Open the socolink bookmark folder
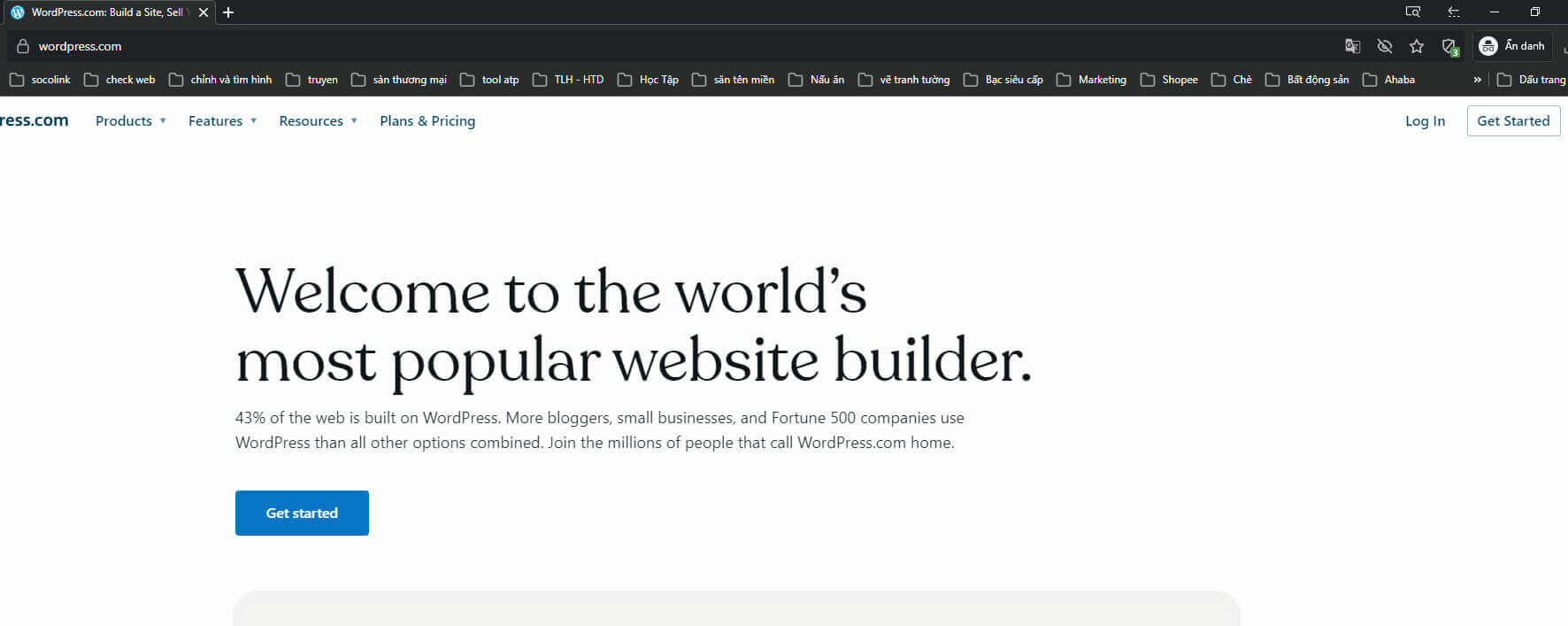This screenshot has height=626, width=1568. coord(40,80)
